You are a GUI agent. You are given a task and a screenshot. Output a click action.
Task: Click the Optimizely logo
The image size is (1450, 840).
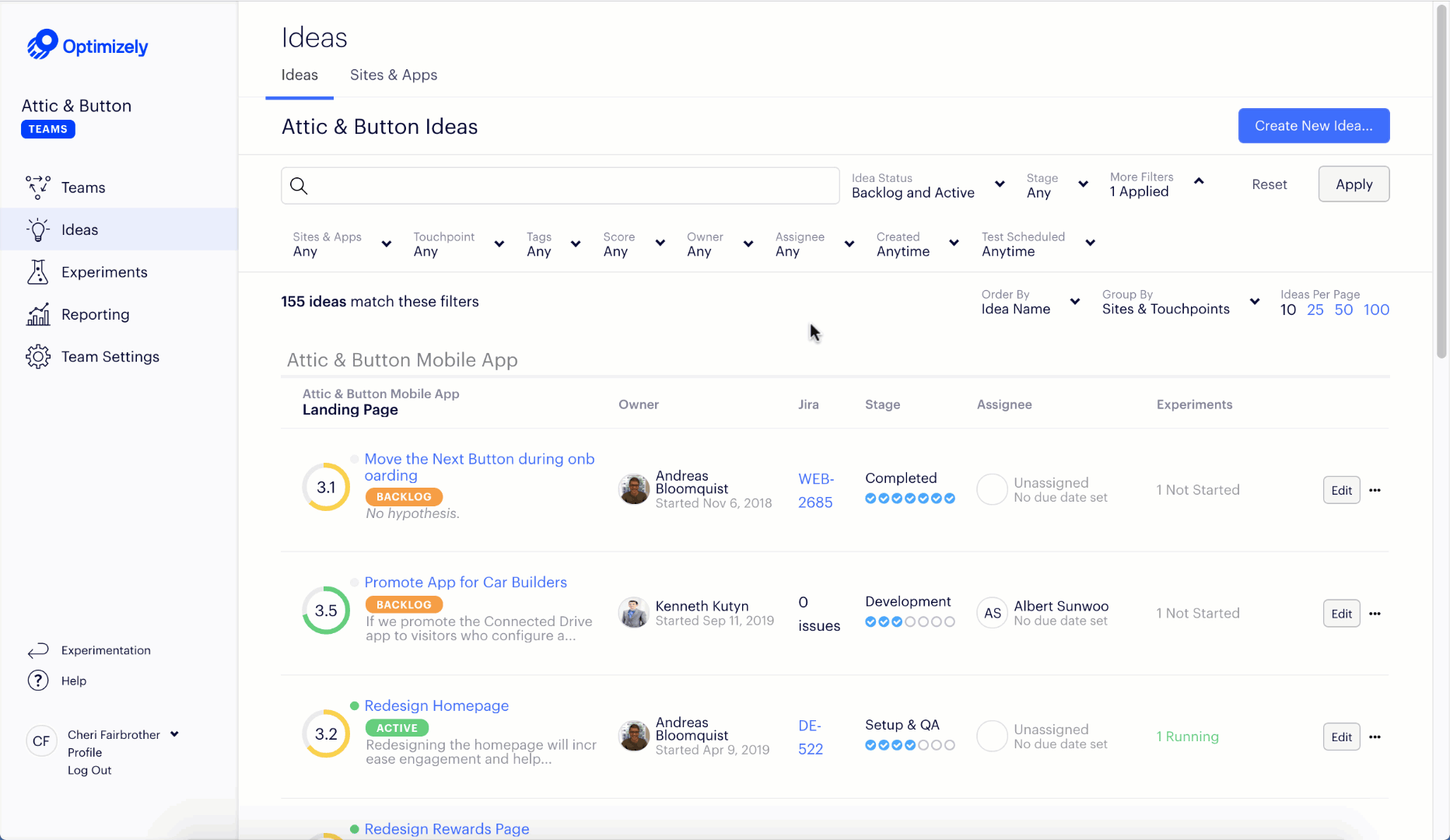(x=87, y=45)
